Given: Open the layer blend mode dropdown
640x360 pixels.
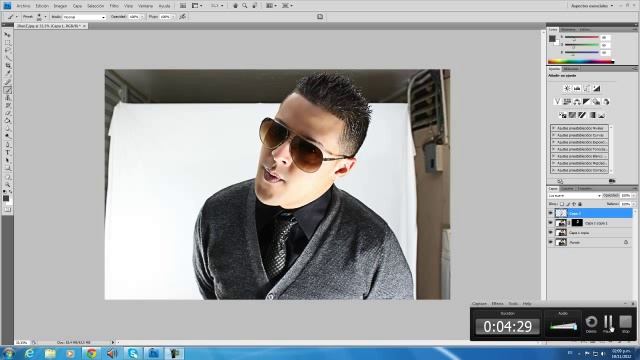Looking at the screenshot, I should point(575,196).
